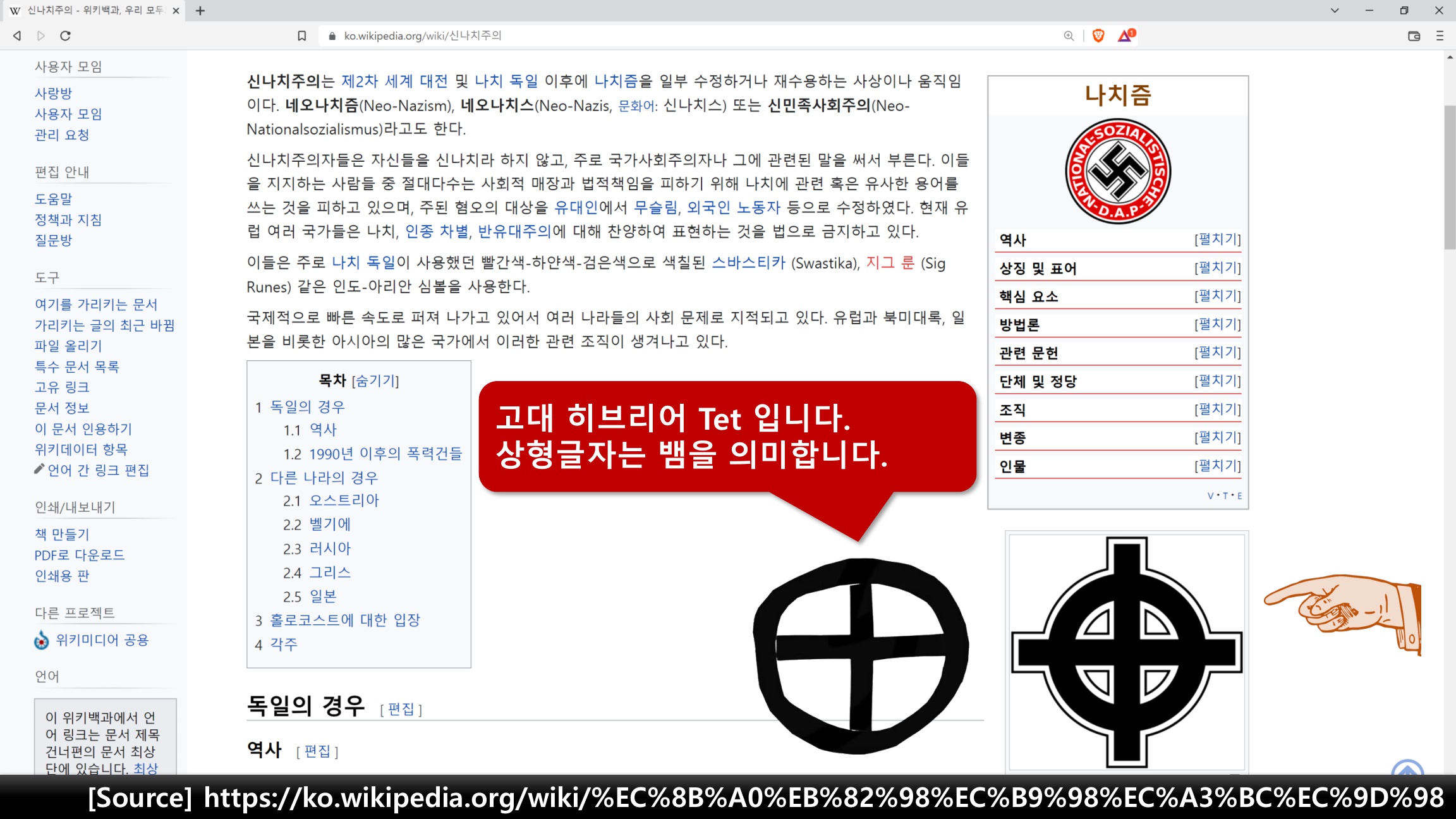Viewport: 1456px width, 819px height.
Task: Click the scroll-to-top arrow circle icon
Action: [1407, 767]
